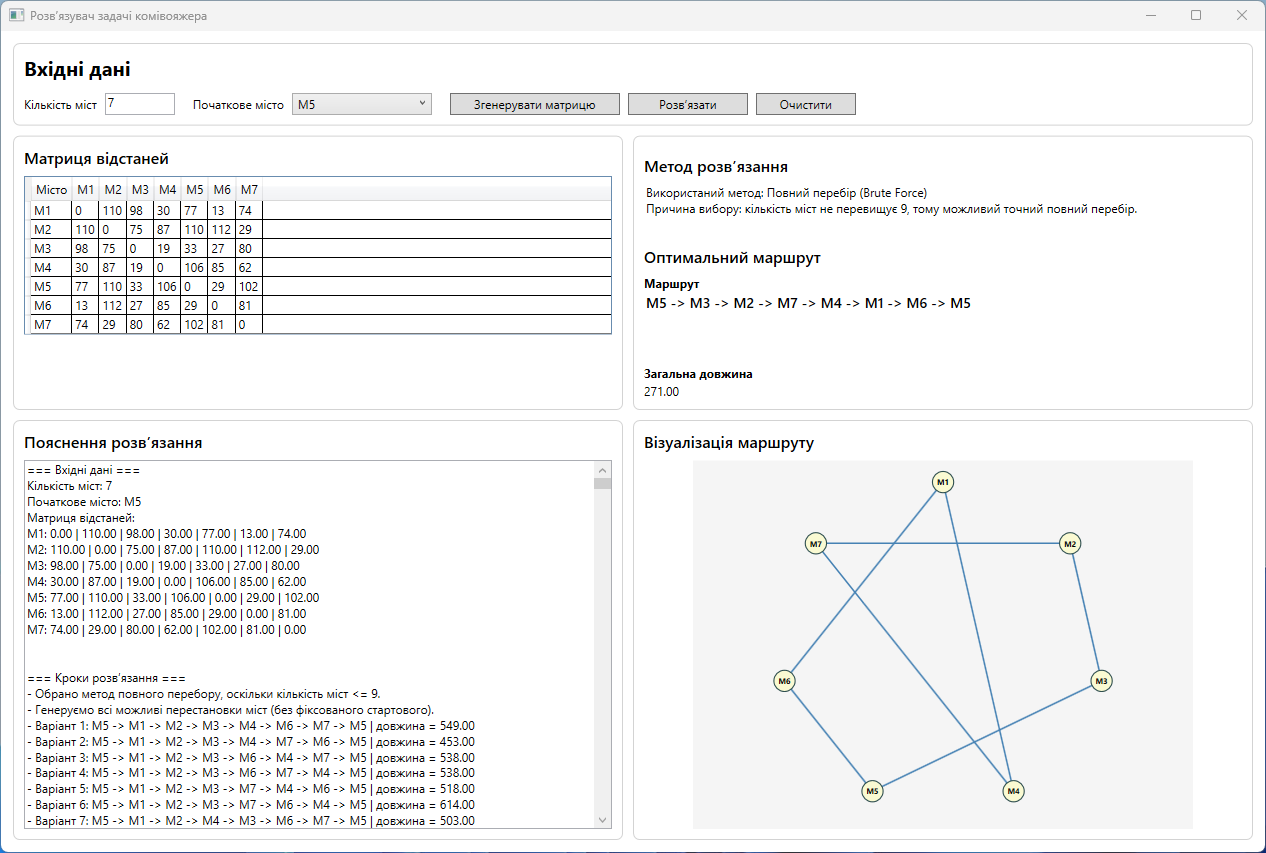Select the M3 node circle
1266x853 pixels.
pos(1101,681)
